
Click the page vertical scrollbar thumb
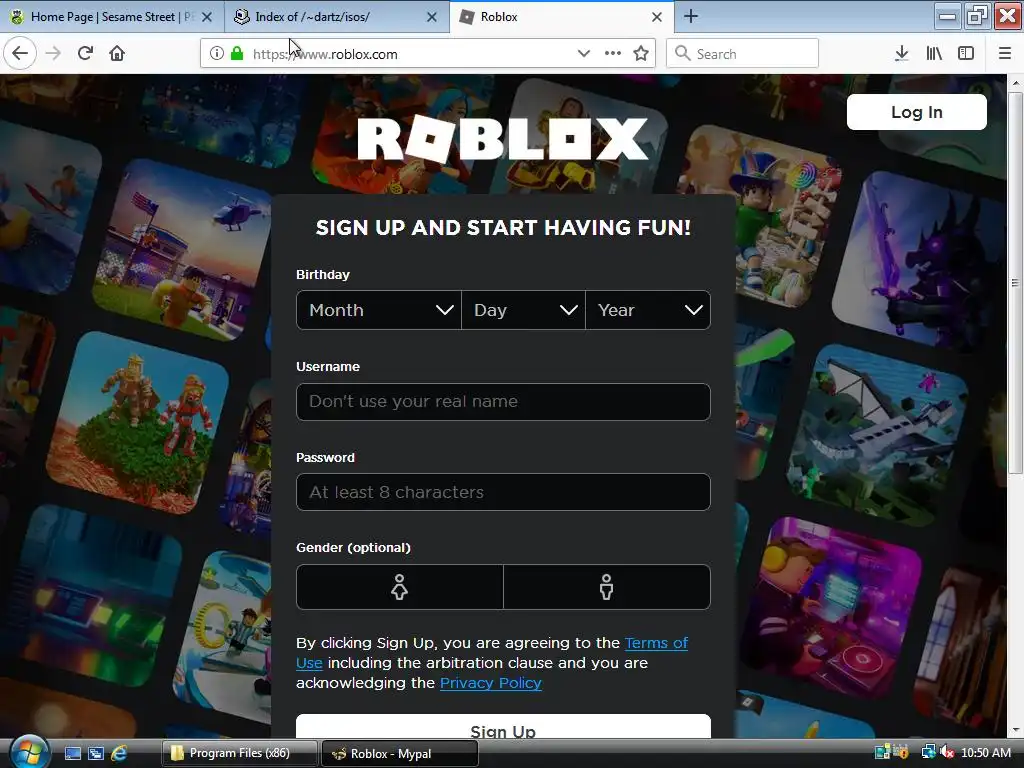[x=1014, y=282]
